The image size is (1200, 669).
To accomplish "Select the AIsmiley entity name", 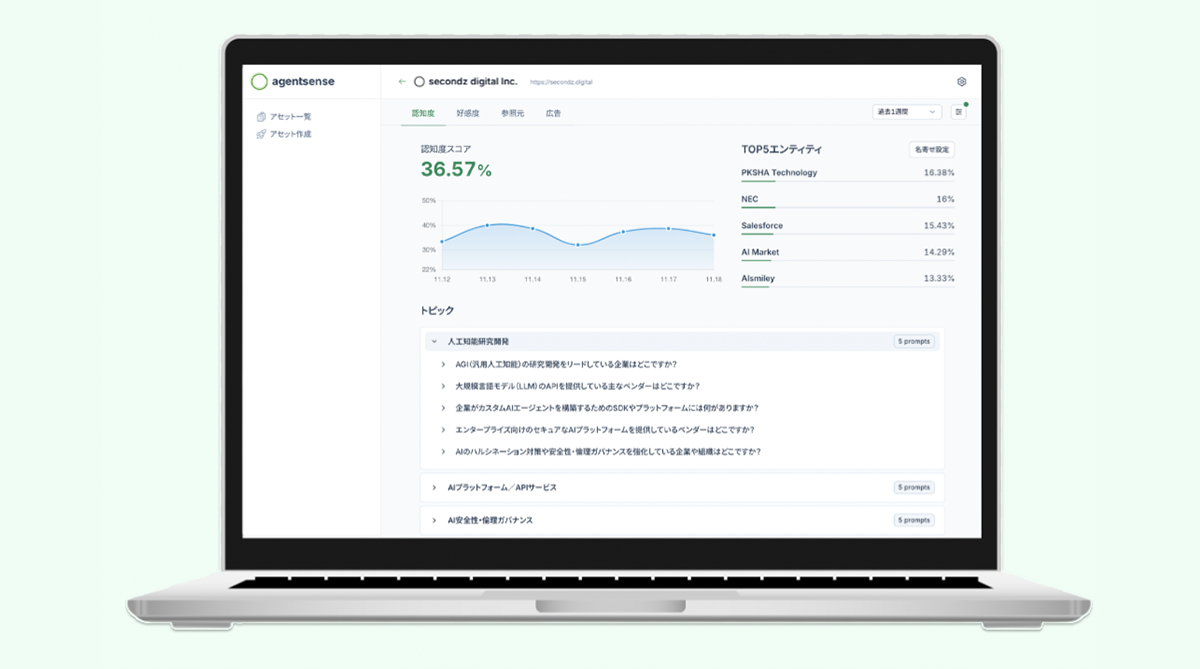I will click(758, 278).
